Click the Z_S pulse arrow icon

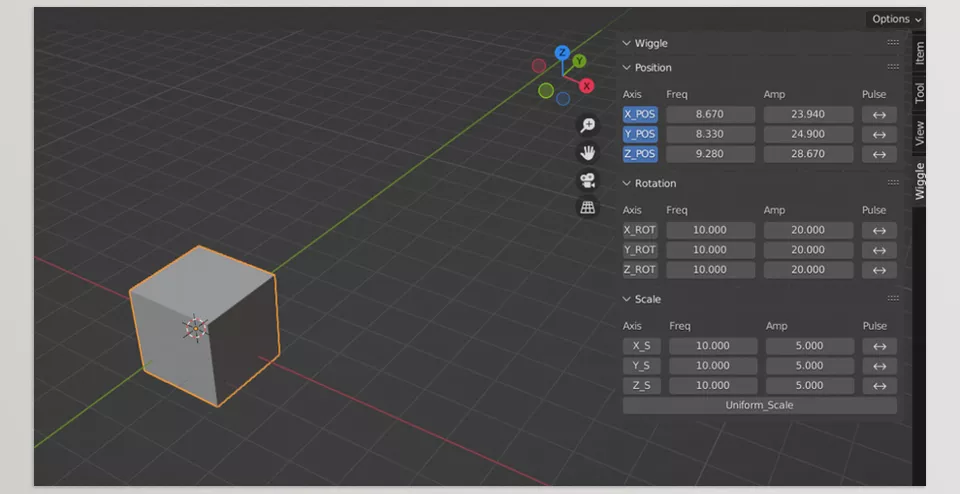(879, 386)
